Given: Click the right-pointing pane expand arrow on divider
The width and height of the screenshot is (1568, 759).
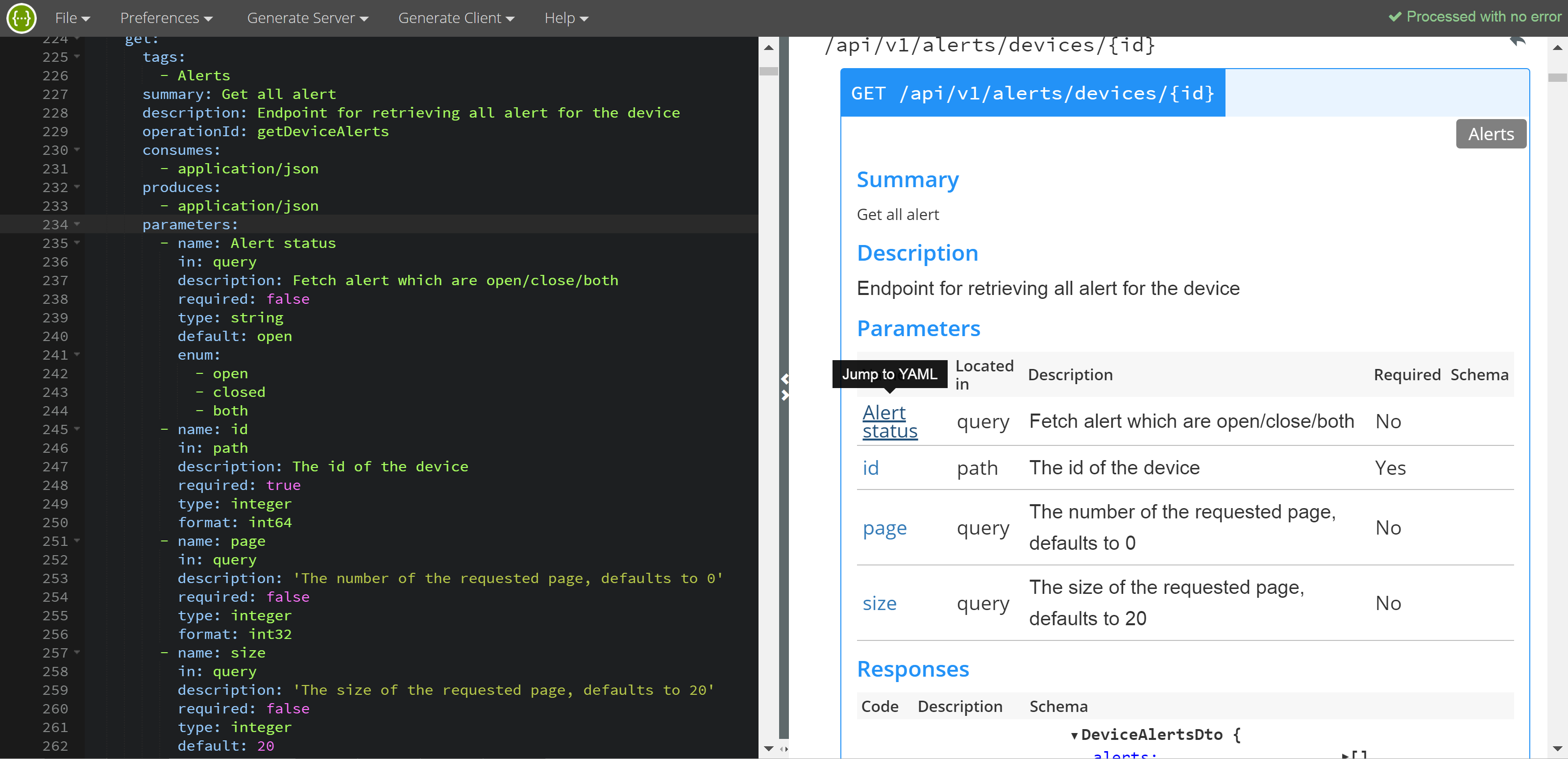Looking at the screenshot, I should (784, 395).
